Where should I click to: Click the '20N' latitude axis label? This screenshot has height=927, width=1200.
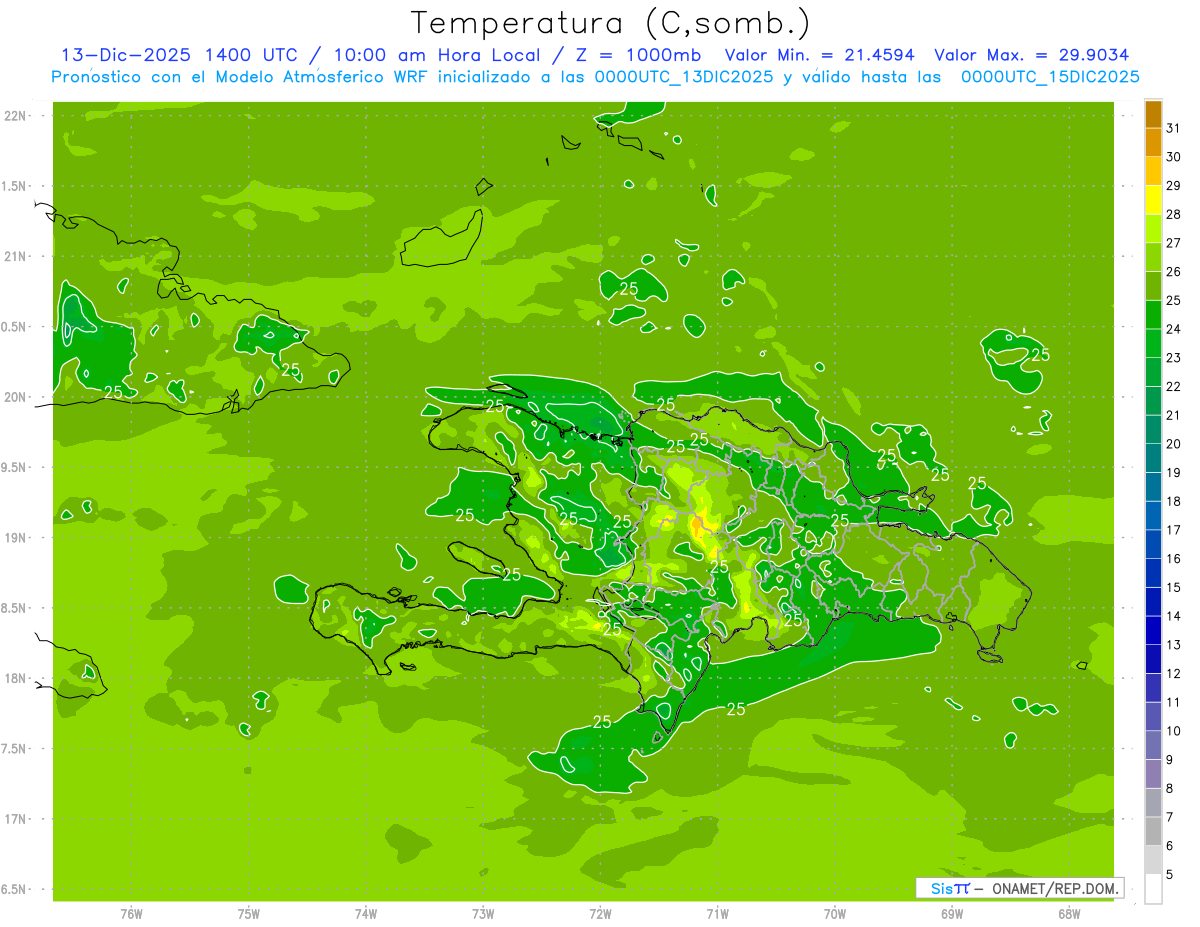pyautogui.click(x=15, y=397)
